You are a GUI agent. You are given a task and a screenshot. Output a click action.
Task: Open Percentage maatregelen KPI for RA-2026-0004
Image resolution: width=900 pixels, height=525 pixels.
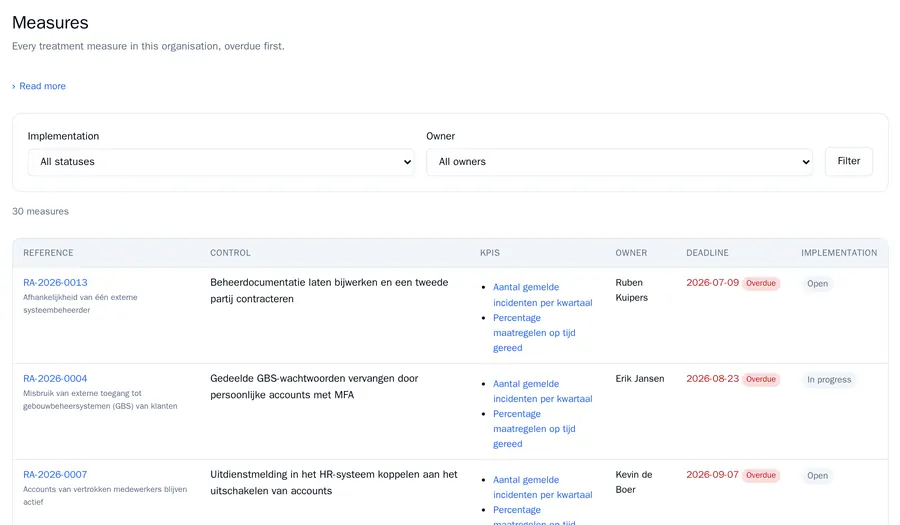pyautogui.click(x=534, y=429)
